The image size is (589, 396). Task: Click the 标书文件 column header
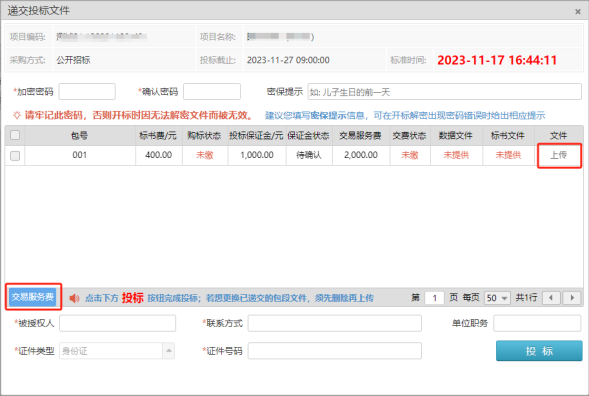[508, 136]
